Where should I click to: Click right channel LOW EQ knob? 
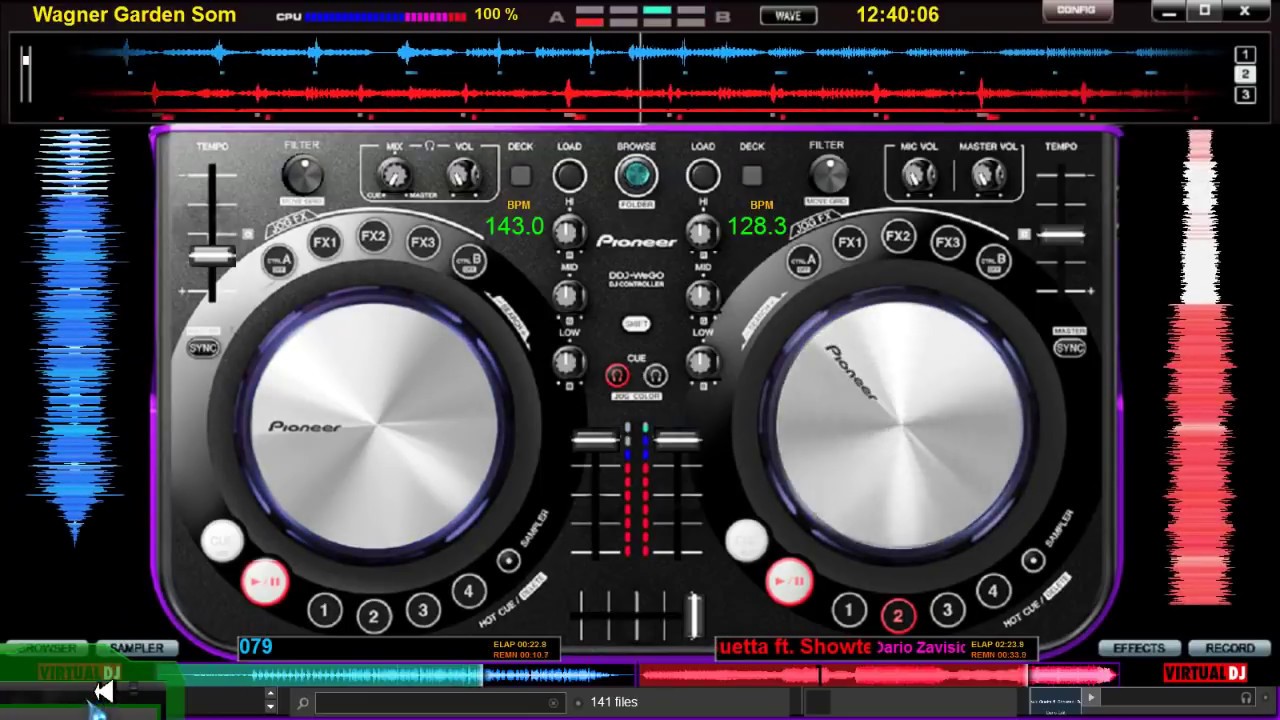(702, 362)
